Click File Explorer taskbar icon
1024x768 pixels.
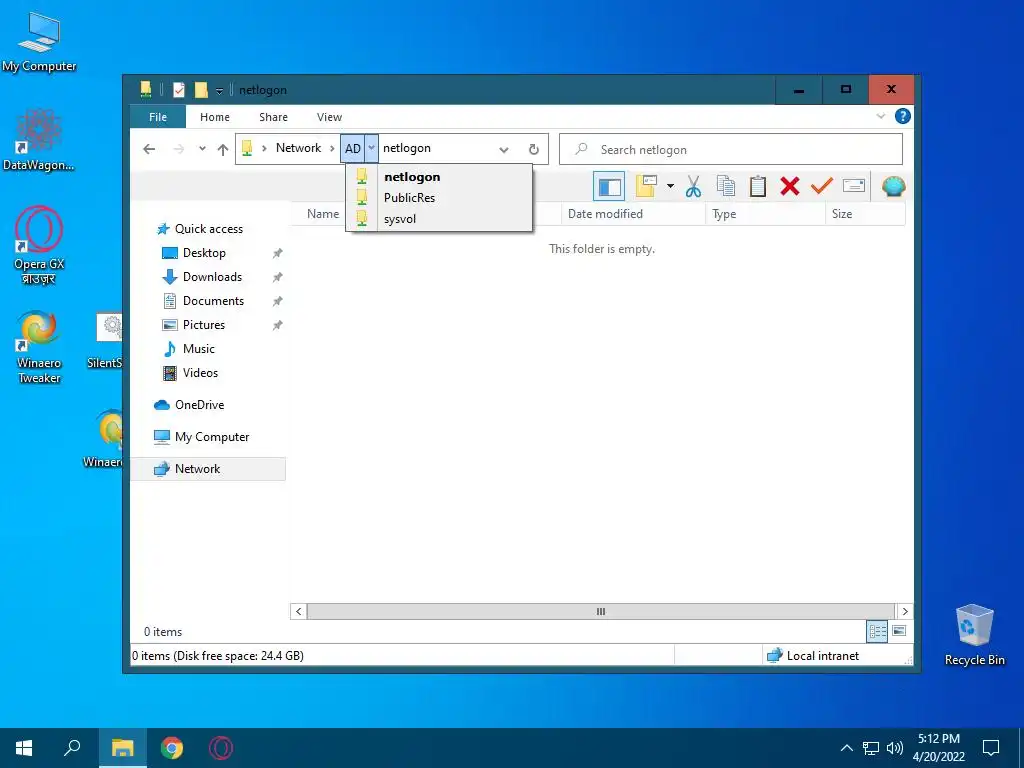(x=123, y=748)
